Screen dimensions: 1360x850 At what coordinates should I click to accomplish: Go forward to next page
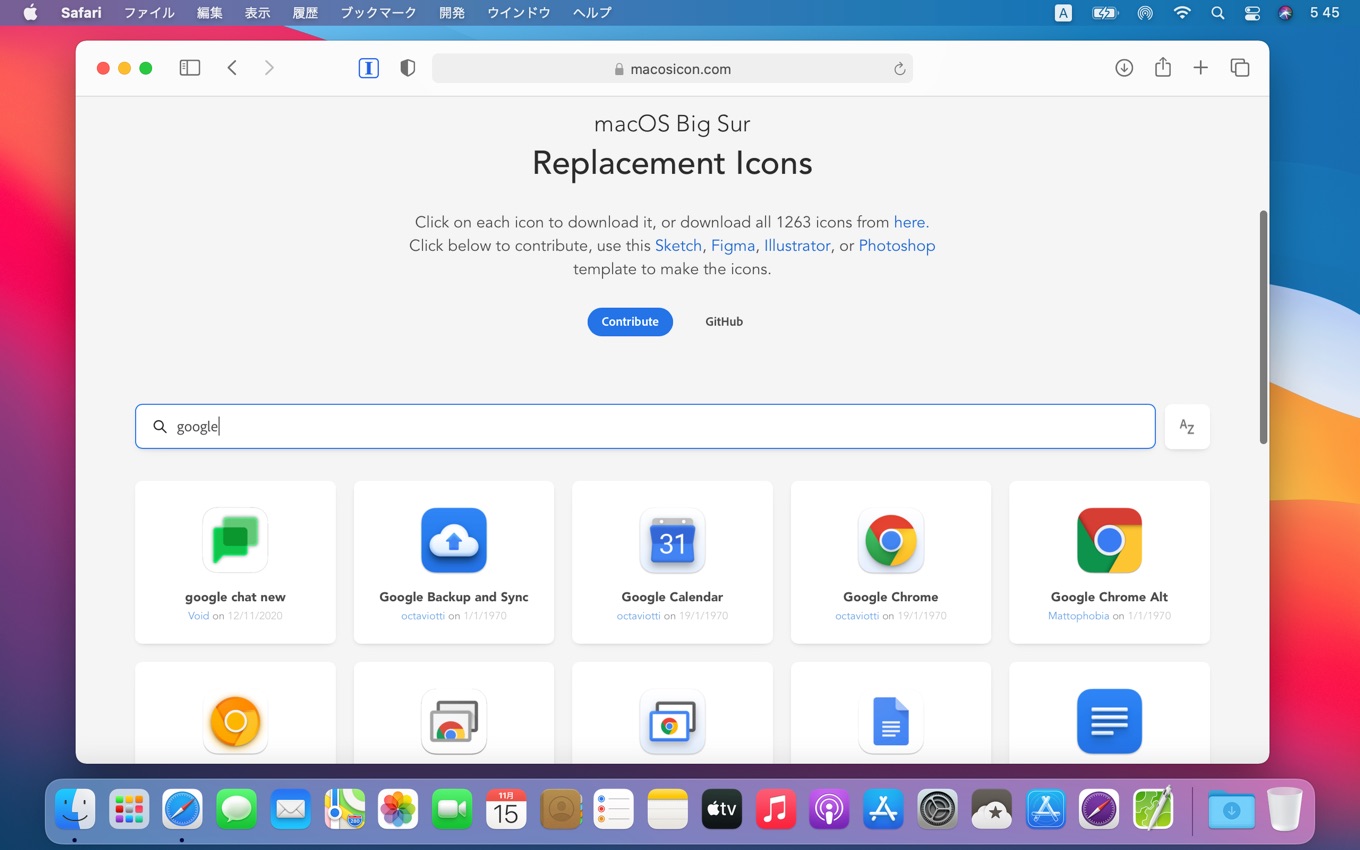click(269, 68)
